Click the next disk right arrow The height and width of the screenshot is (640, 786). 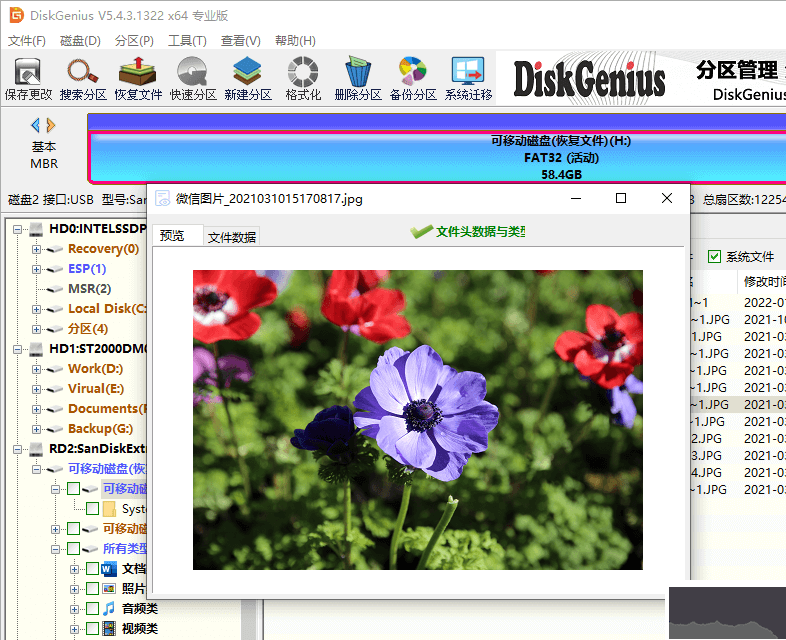51,125
